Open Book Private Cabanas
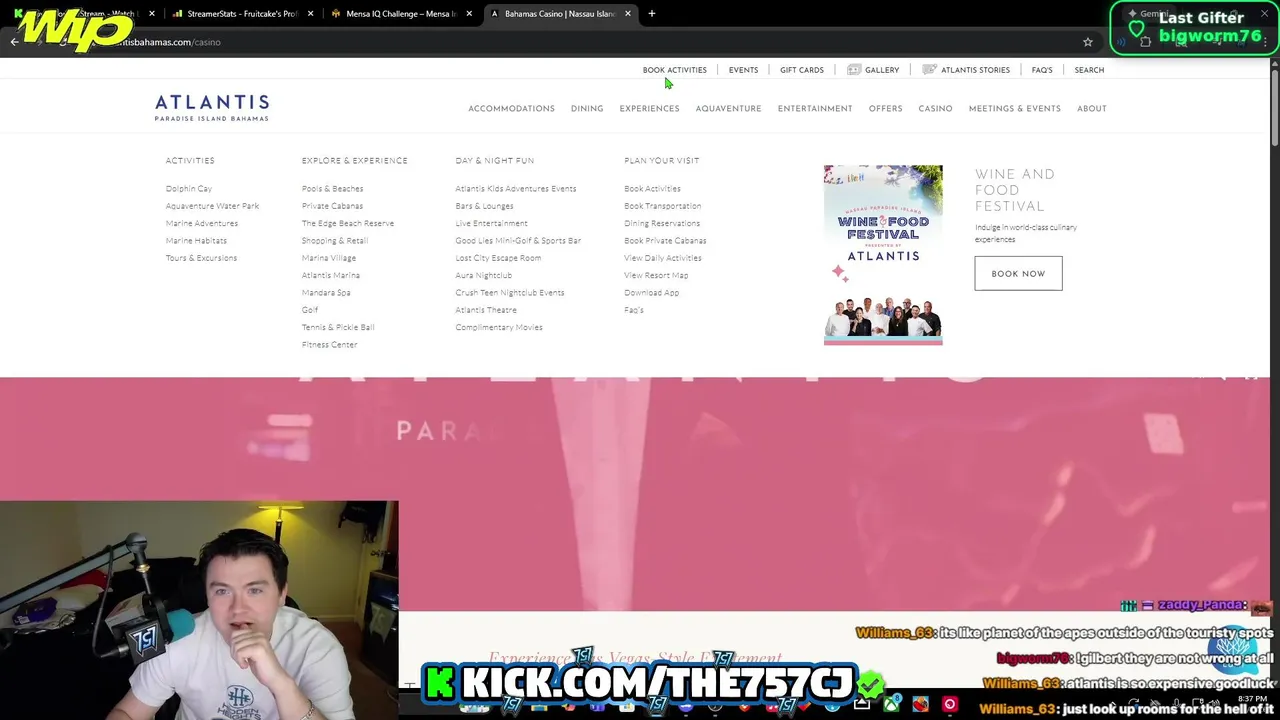 665,241
